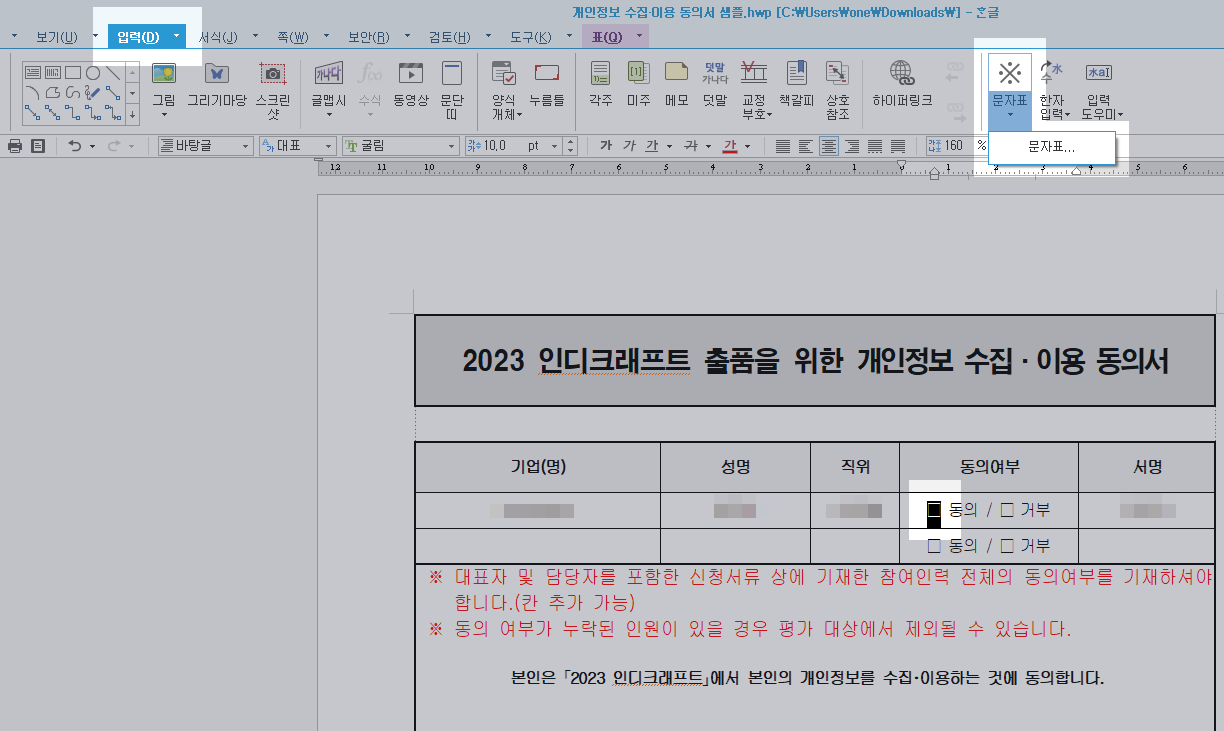
Task: Change font color with red 가 button
Action: tap(730, 146)
